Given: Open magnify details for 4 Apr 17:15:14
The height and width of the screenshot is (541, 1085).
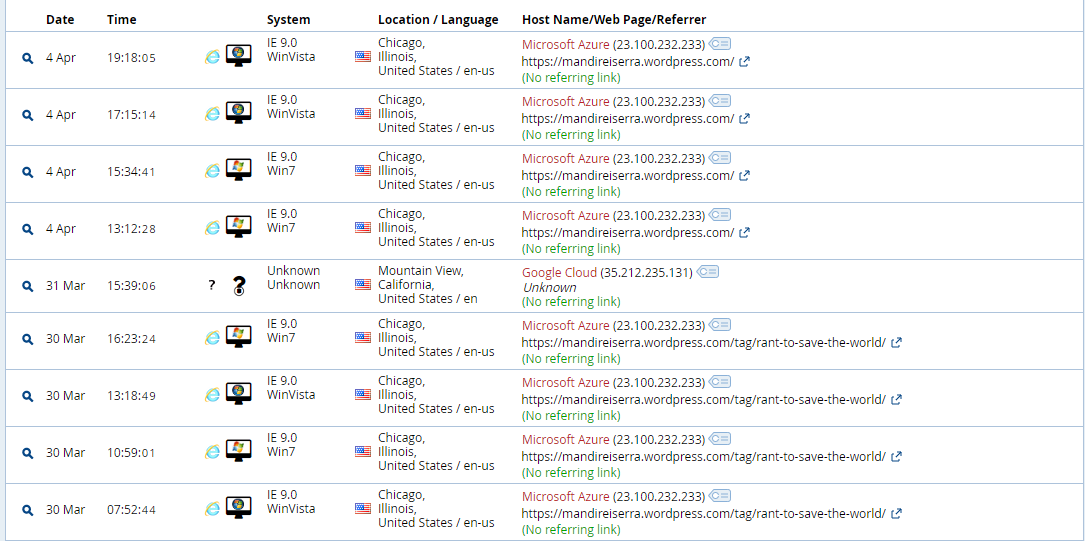Looking at the screenshot, I should pyautogui.click(x=28, y=116).
